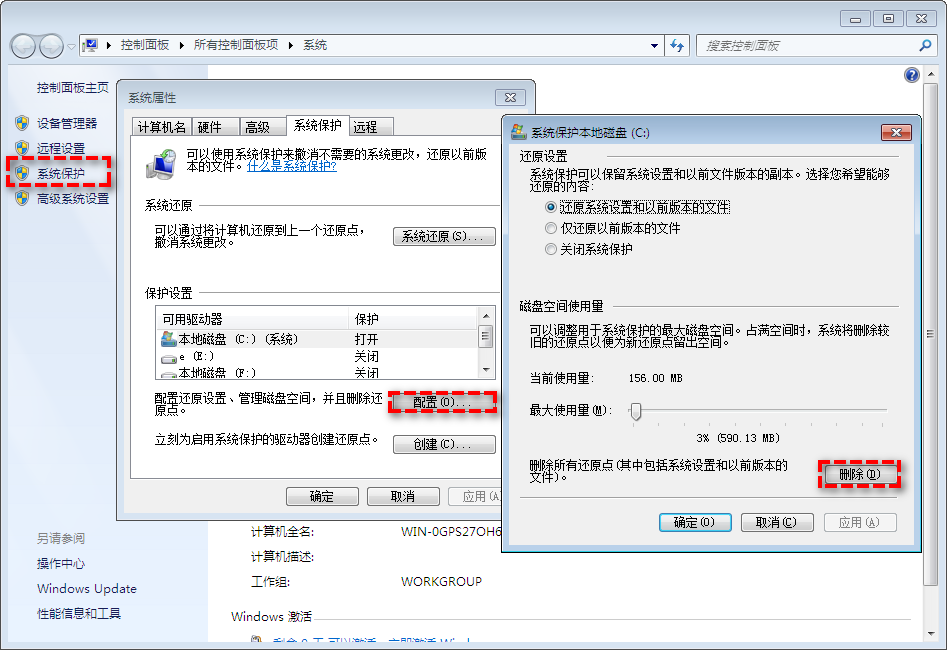Open the address bar history dropdown
The width and height of the screenshot is (947, 650).
(654, 46)
